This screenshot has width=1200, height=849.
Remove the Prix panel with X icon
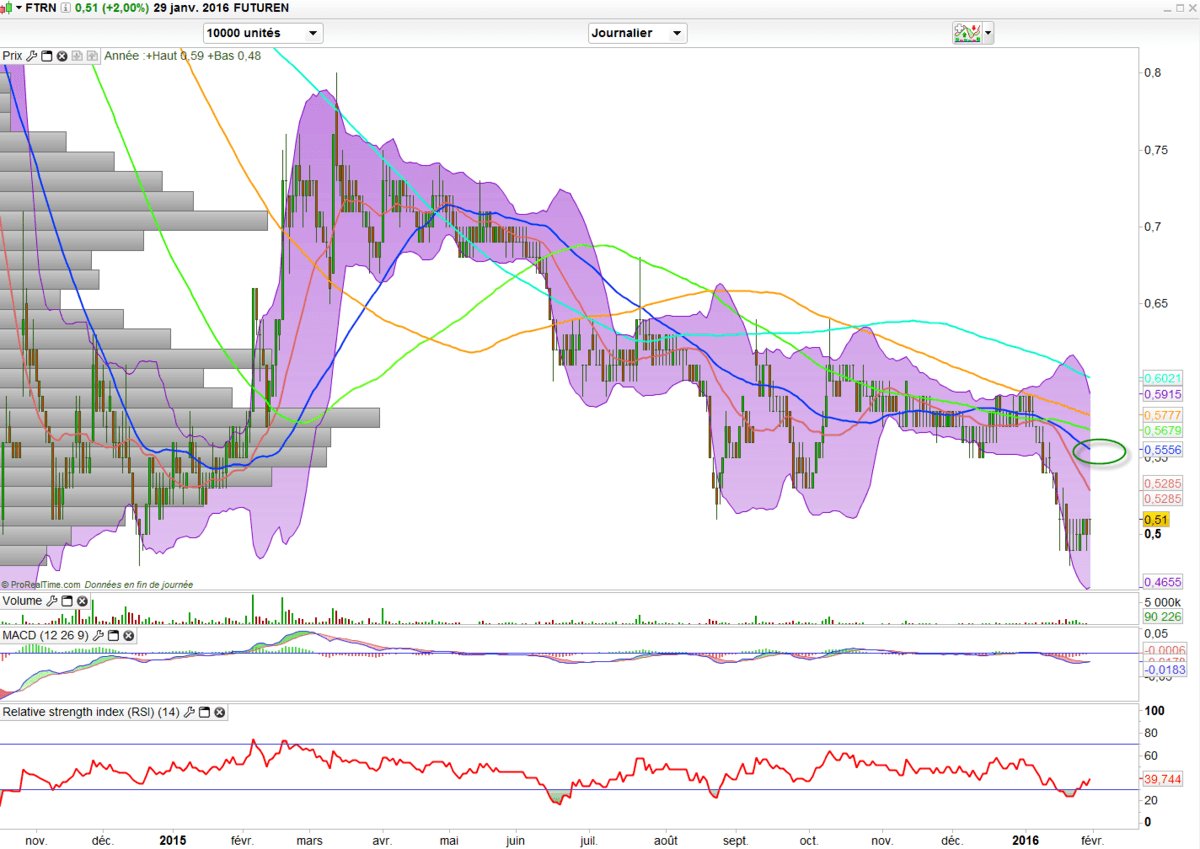[x=62, y=56]
